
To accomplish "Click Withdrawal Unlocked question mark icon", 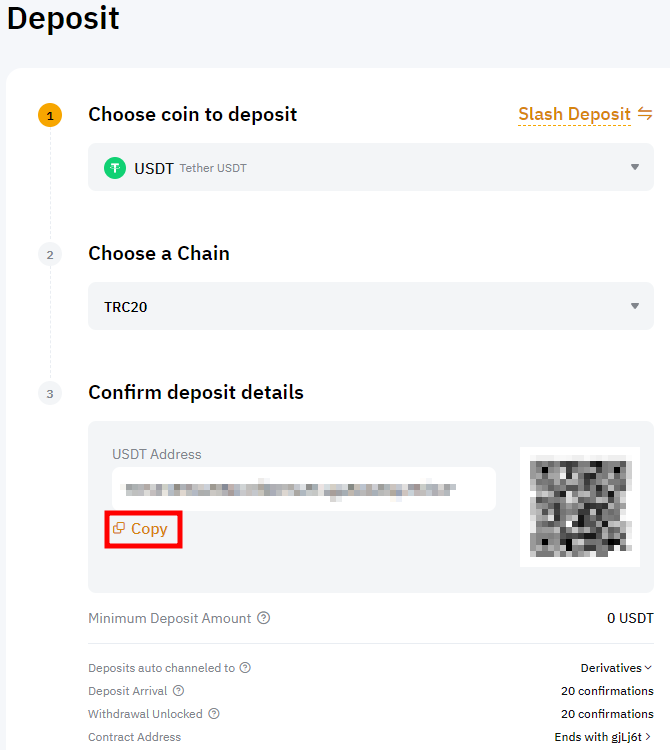I will point(214,714).
